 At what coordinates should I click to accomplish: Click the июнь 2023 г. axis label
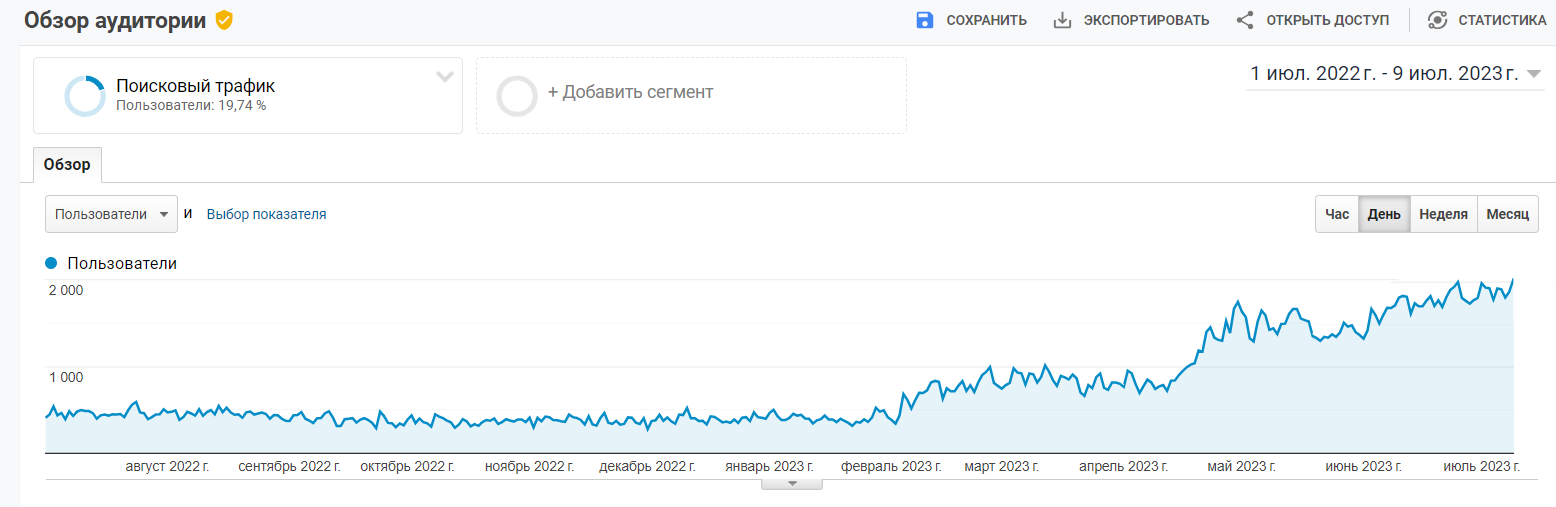click(x=1364, y=466)
